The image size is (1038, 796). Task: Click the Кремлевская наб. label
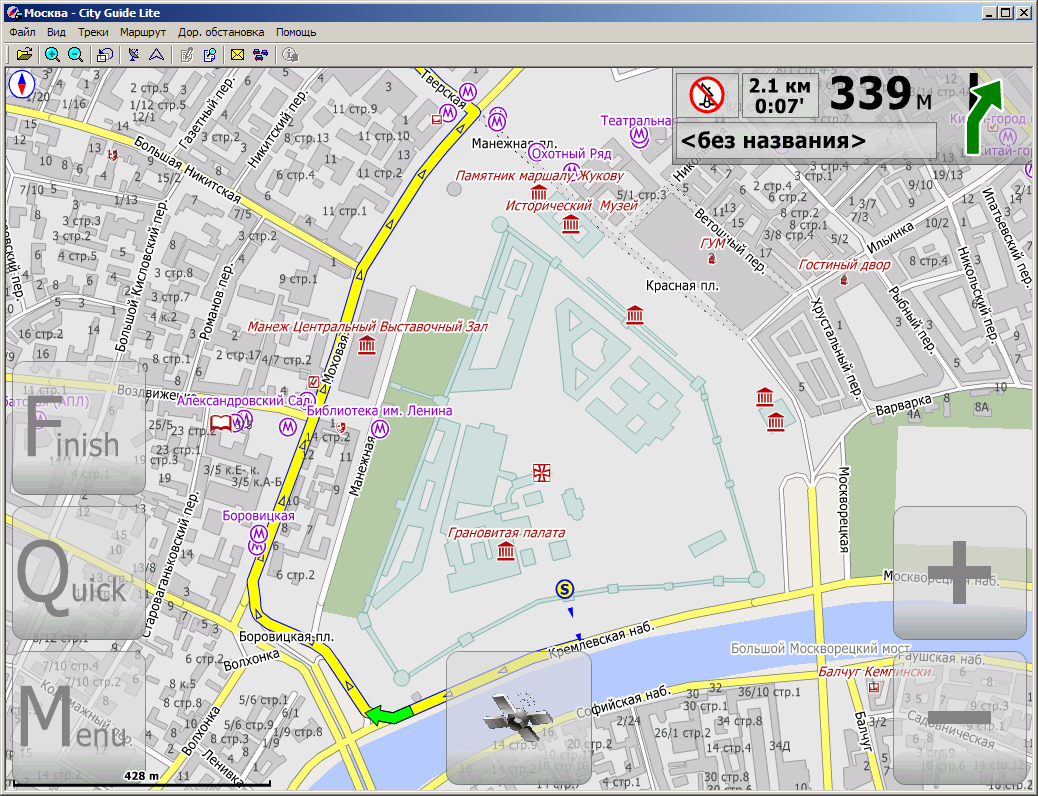coord(601,640)
